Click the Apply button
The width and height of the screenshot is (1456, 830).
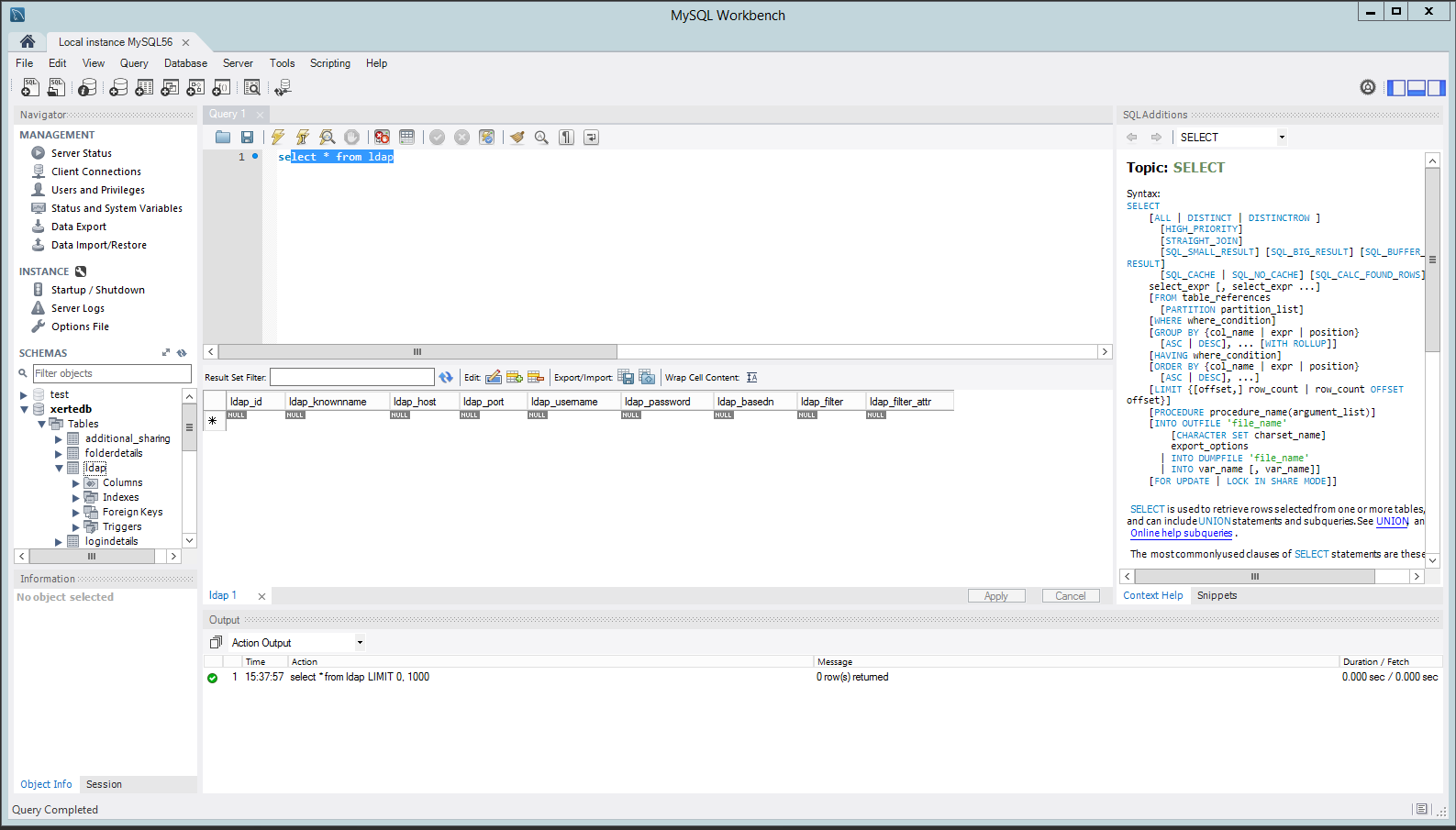pos(996,596)
